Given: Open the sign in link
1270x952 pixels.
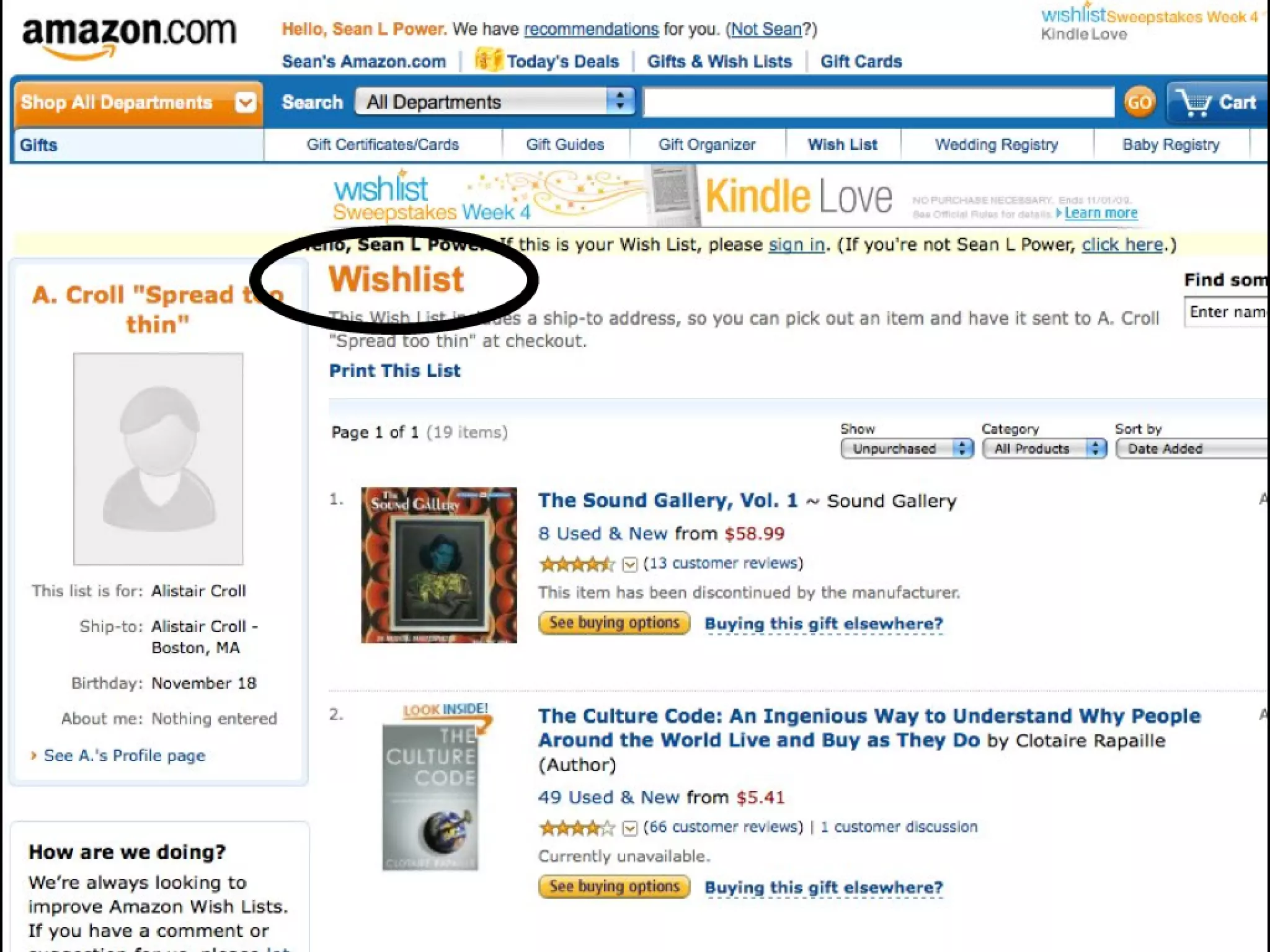Looking at the screenshot, I should (796, 245).
